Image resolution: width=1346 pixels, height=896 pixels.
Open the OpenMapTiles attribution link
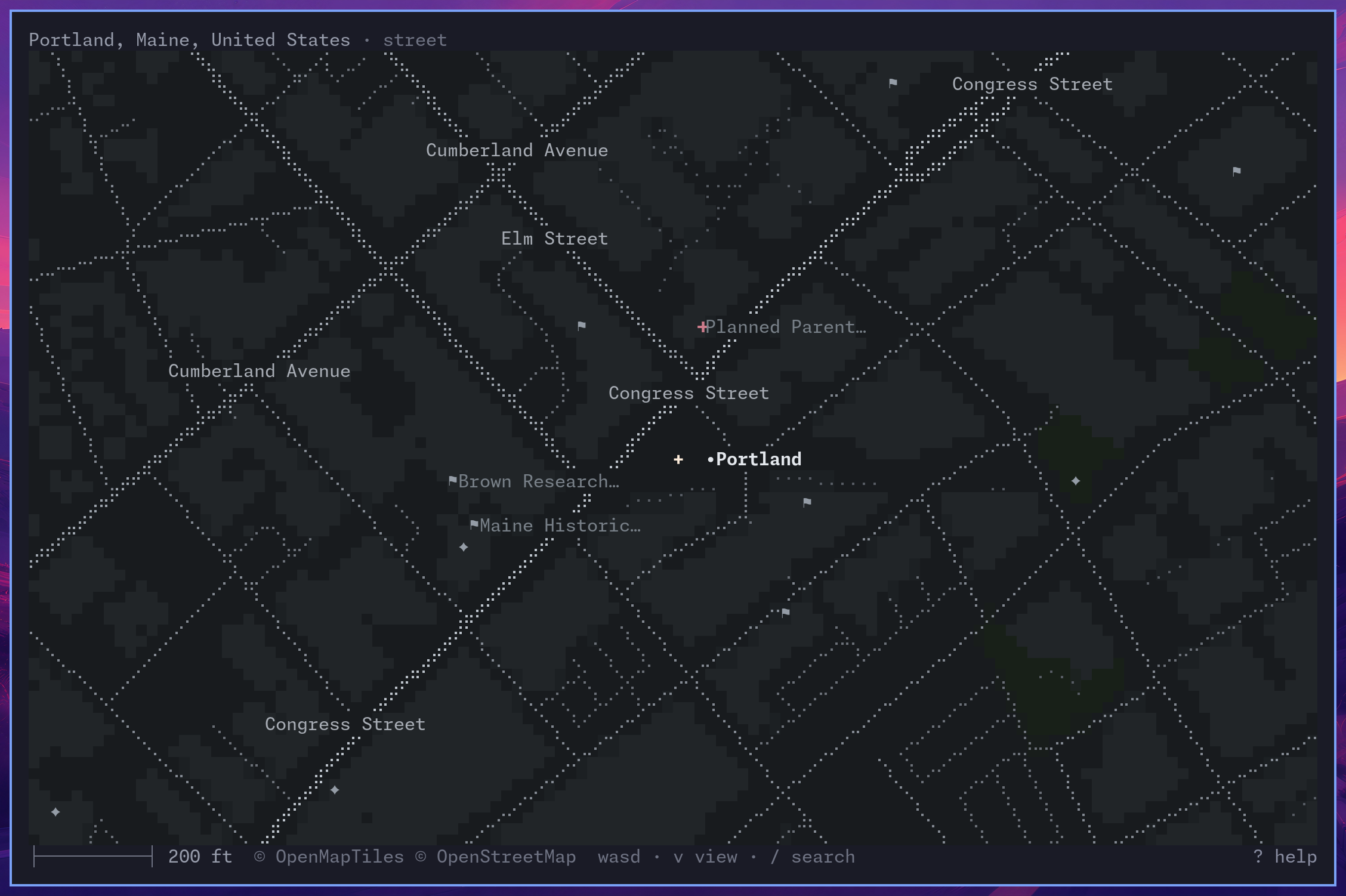pos(329,857)
